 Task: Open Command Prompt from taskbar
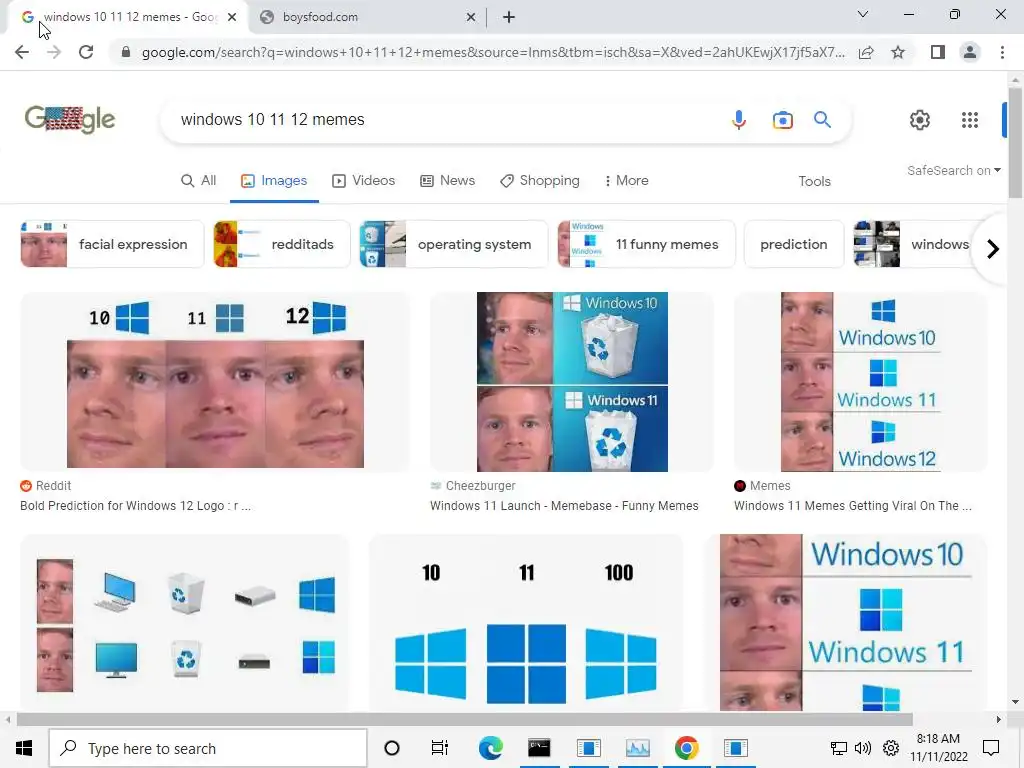[539, 748]
